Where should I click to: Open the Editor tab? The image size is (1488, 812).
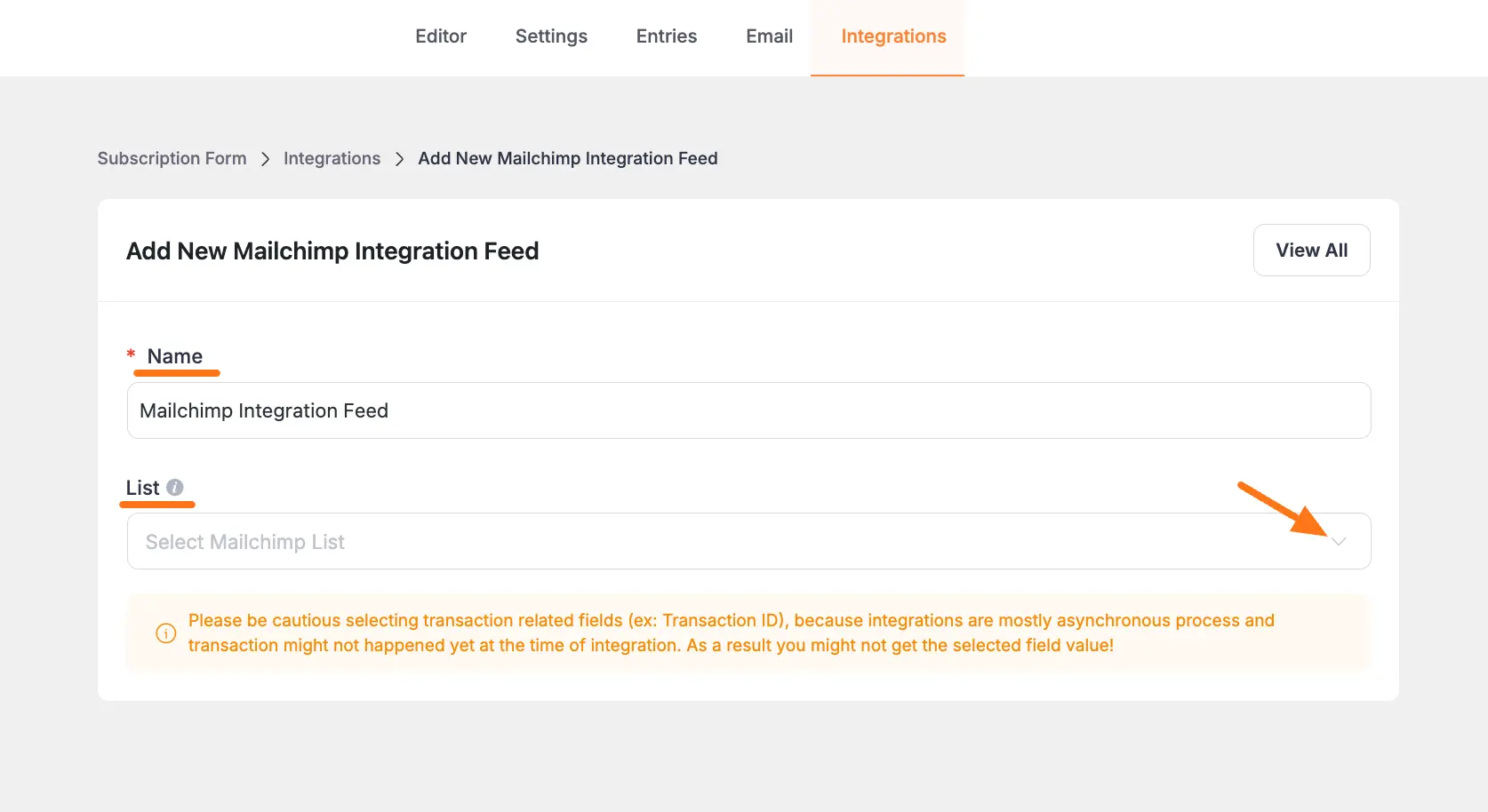[x=441, y=36]
